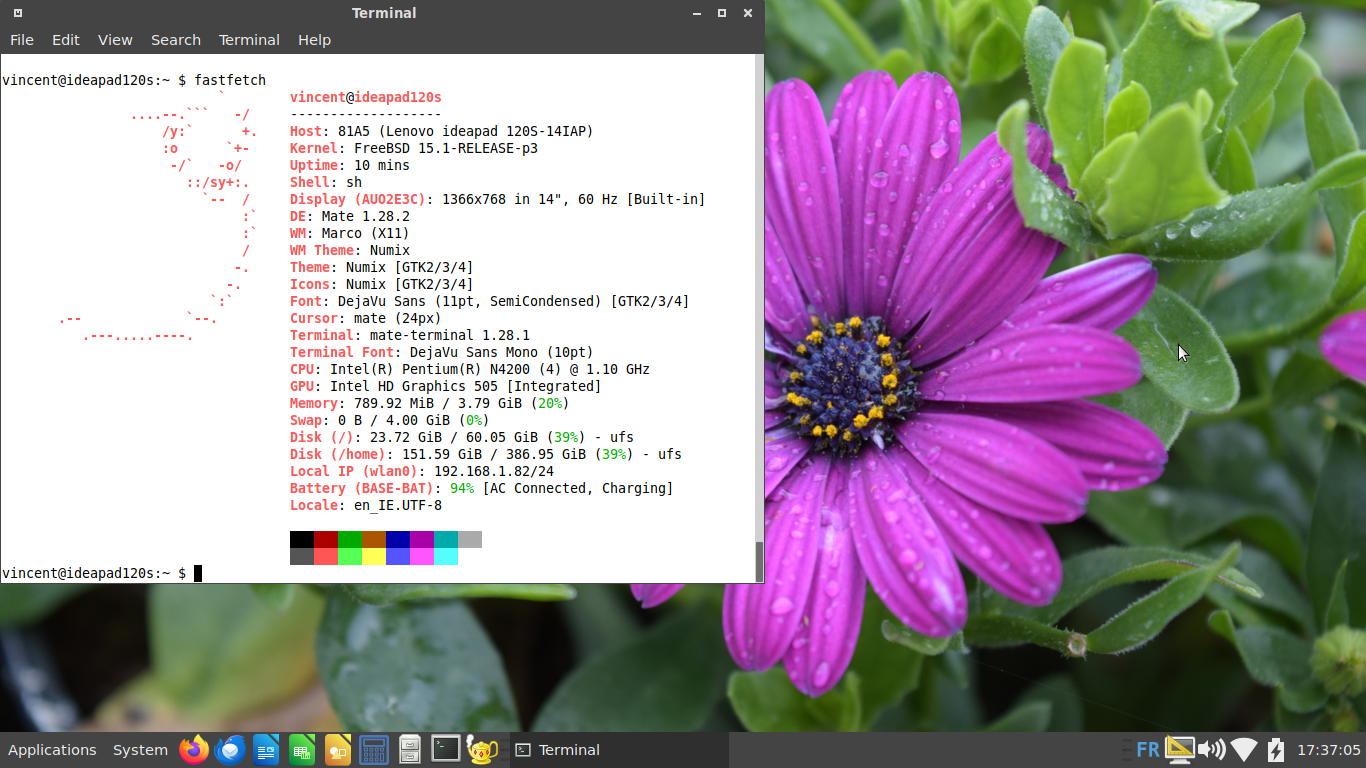Open the window menu icon in title bar
1366x768 pixels.
[18, 13]
